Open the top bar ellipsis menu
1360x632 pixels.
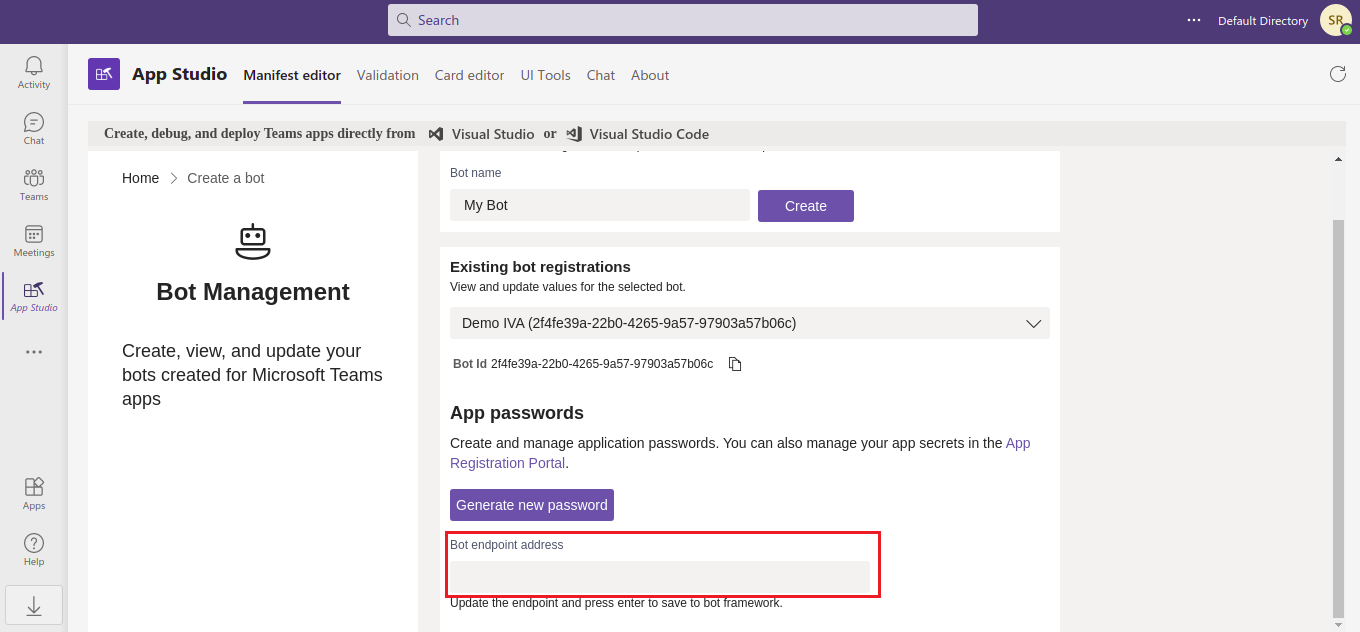pos(1193,20)
